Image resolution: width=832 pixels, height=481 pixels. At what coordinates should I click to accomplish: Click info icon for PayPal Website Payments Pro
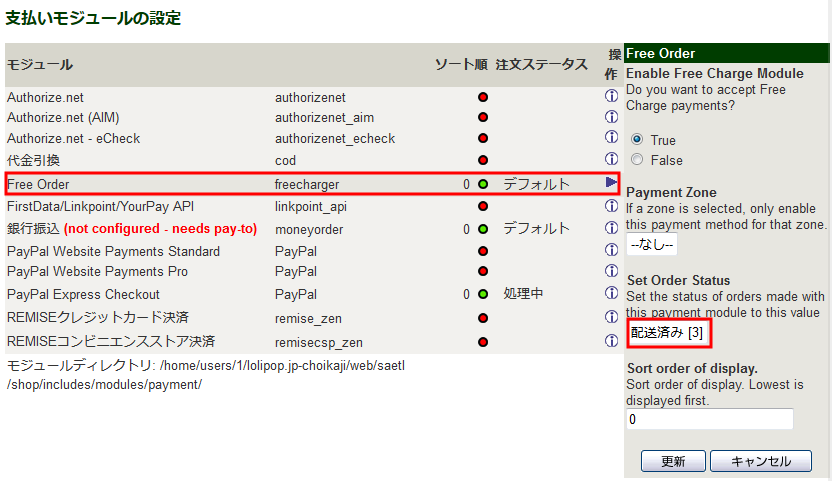point(611,271)
